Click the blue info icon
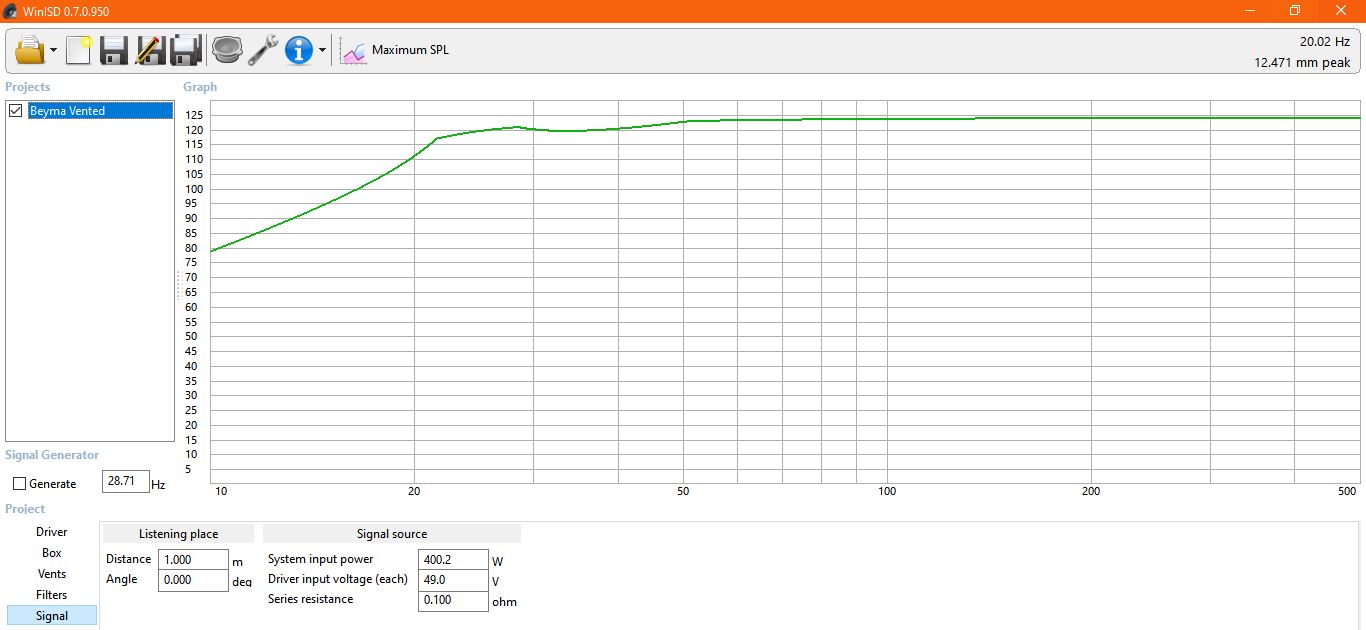This screenshot has width=1366, height=630. 299,50
